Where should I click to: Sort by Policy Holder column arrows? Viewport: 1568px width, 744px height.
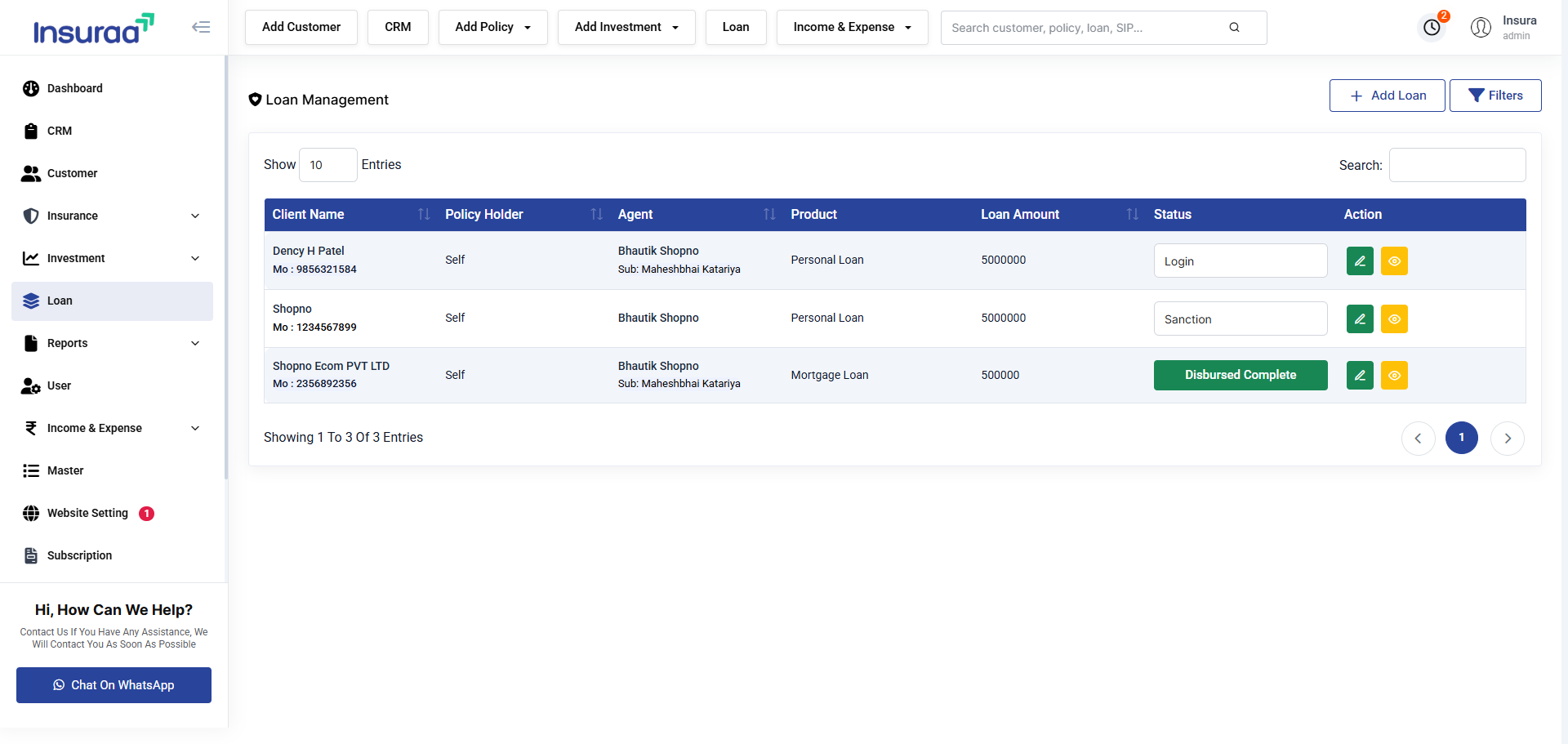[x=597, y=214]
